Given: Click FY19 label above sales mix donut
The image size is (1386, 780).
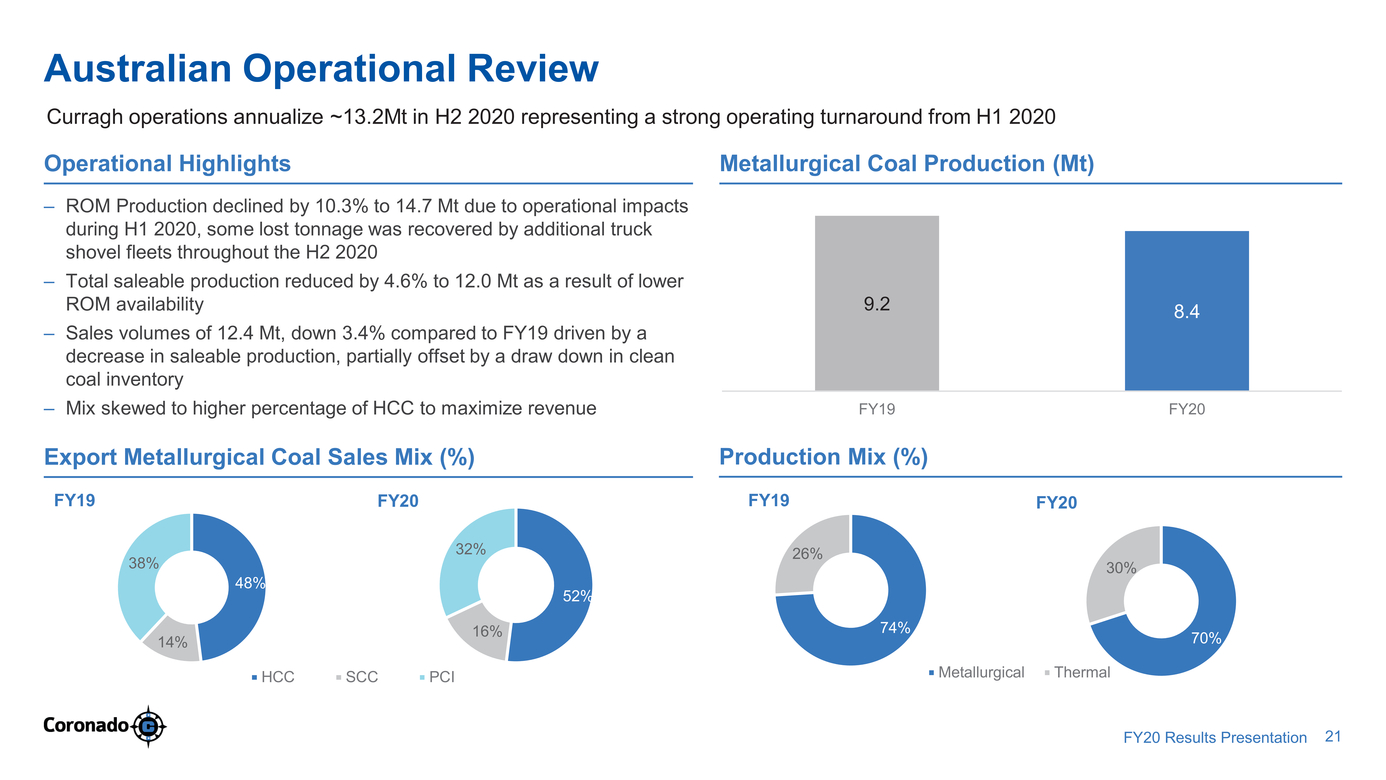Looking at the screenshot, I should (x=74, y=501).
